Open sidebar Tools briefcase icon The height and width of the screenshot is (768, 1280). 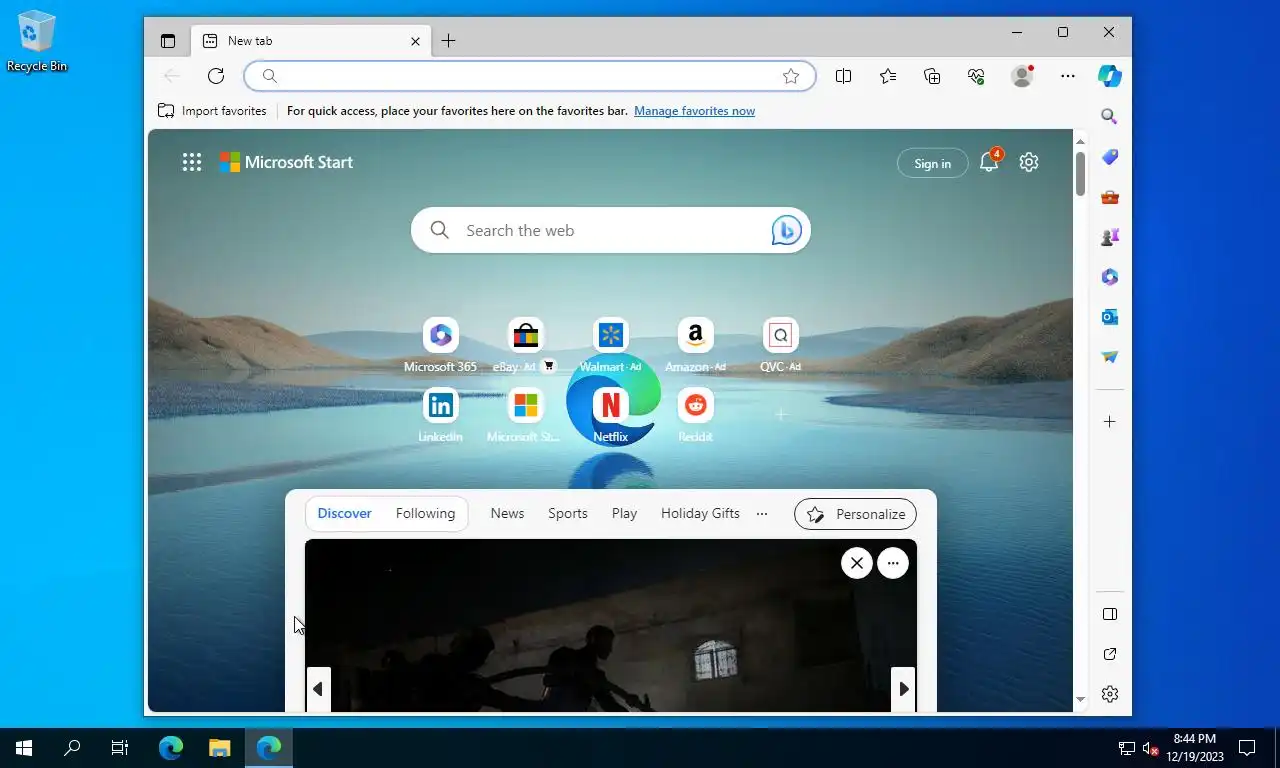click(x=1109, y=197)
